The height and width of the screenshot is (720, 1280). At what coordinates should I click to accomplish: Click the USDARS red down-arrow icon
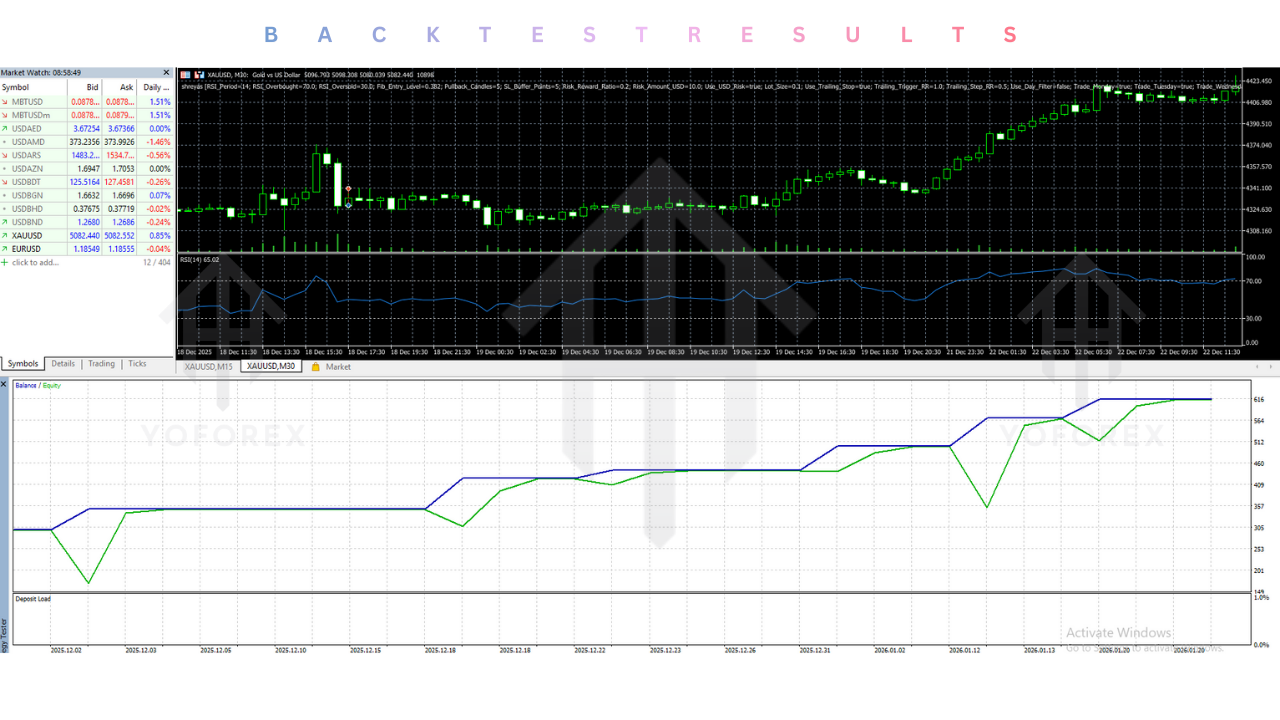pyautogui.click(x=5, y=155)
